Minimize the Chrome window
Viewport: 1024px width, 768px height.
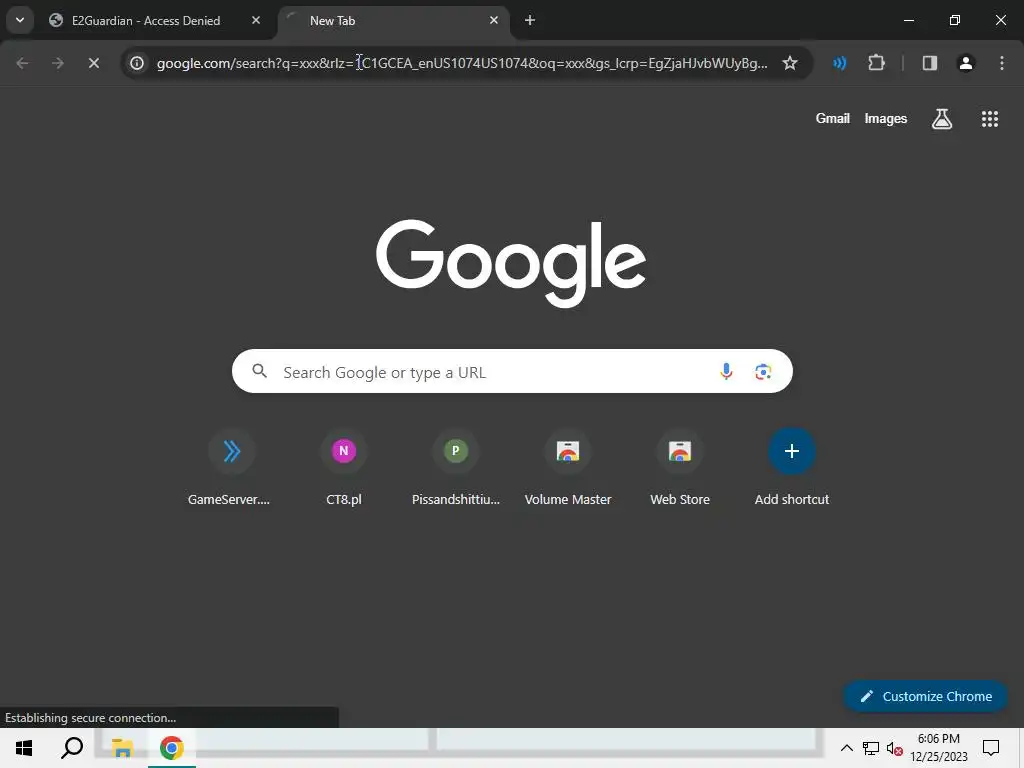(908, 20)
